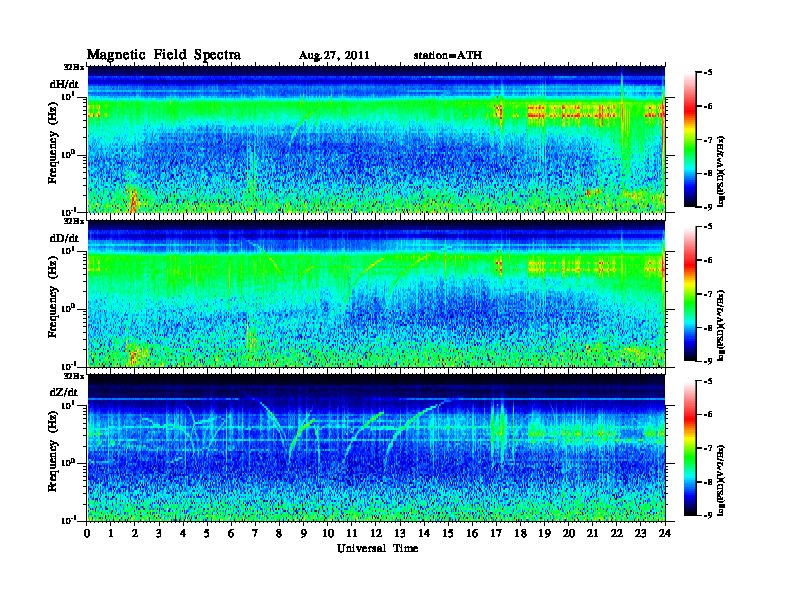
Task: Click the "station=ATH" label
Action: (x=448, y=55)
